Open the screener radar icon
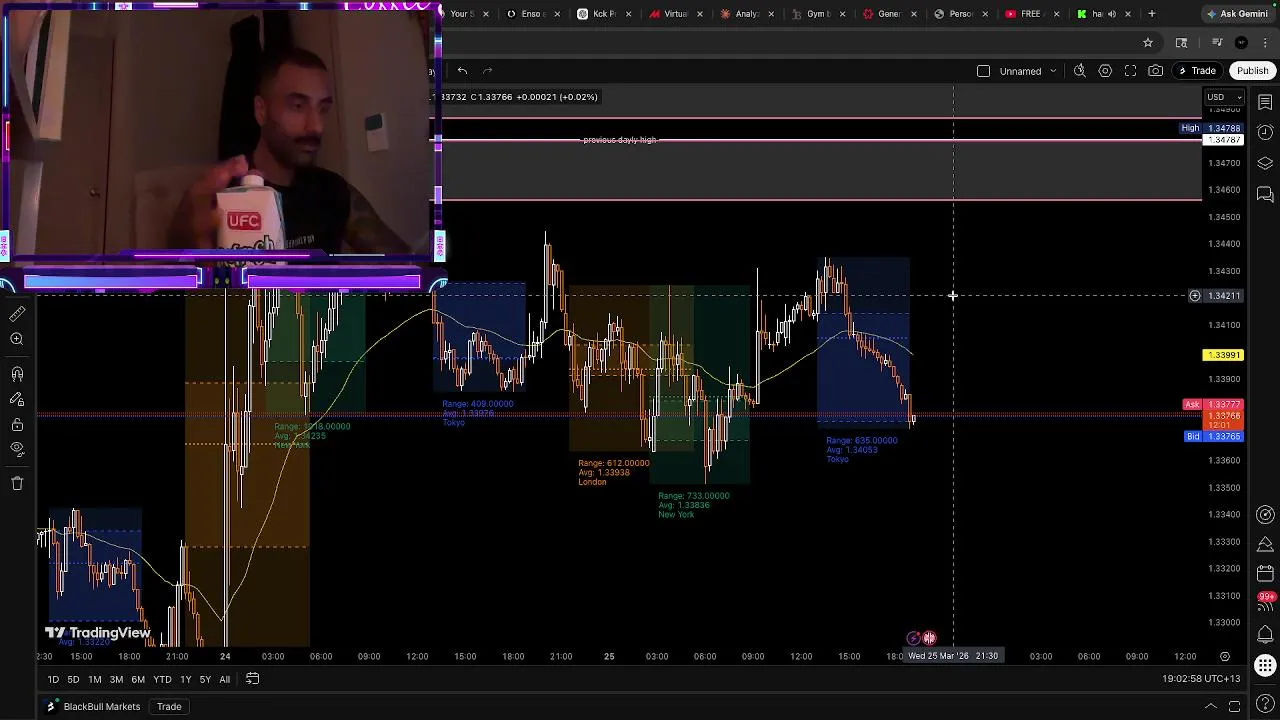1280x720 pixels. [x=1265, y=515]
